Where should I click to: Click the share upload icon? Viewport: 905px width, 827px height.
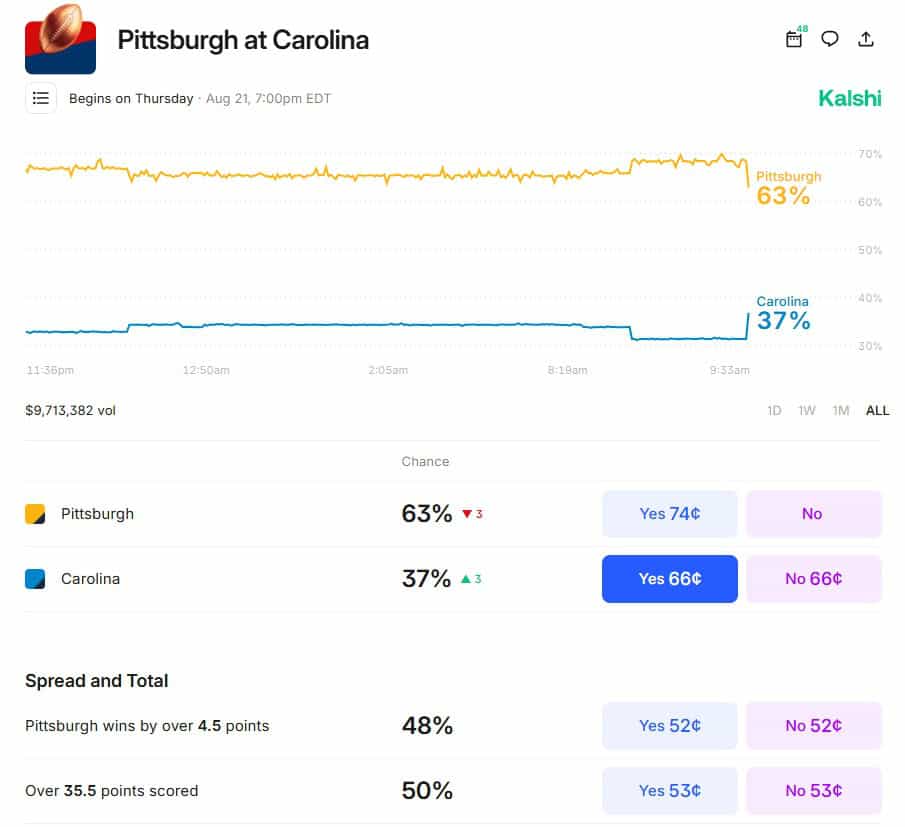pyautogui.click(x=866, y=39)
